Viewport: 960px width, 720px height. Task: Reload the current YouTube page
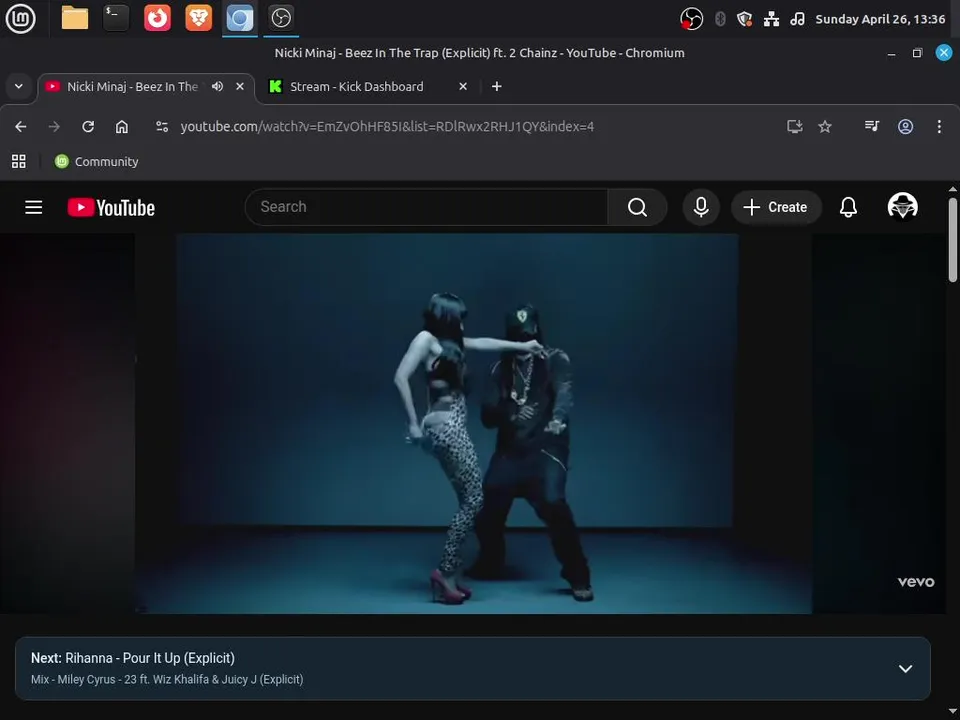pos(88,127)
